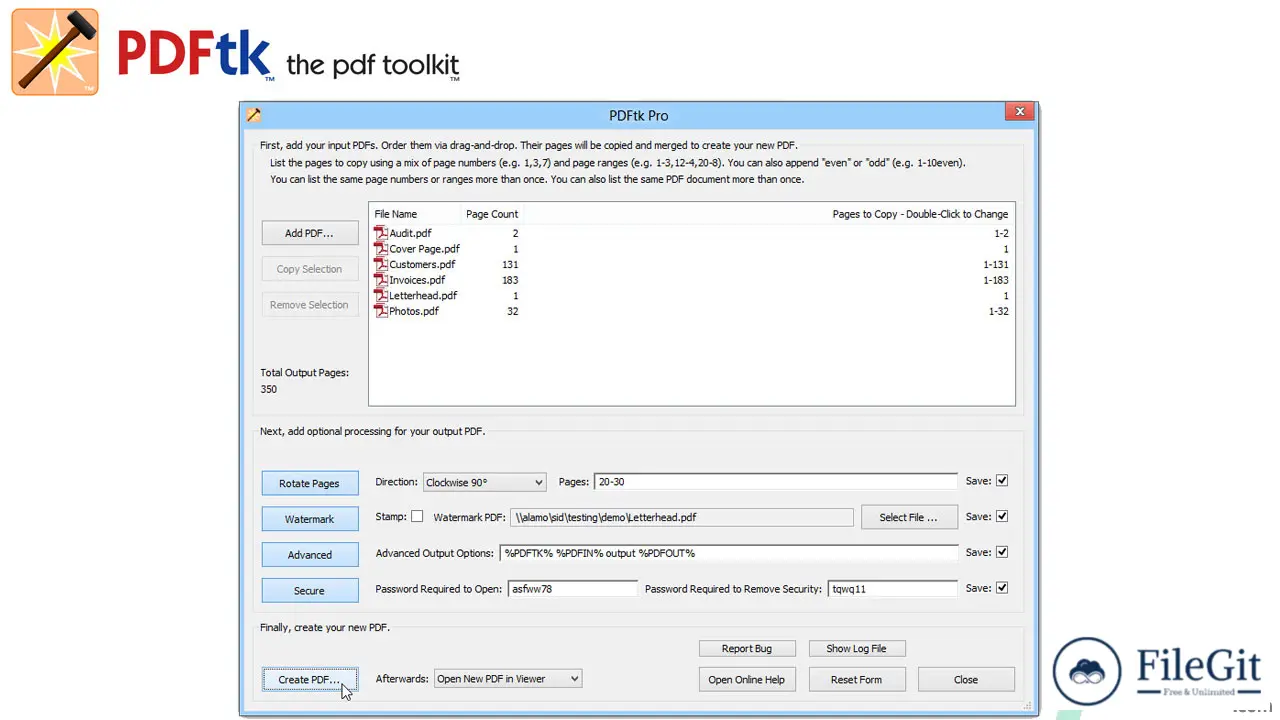Uncheck Save for the Watermark row
This screenshot has height=720, width=1280.
click(x=1002, y=517)
